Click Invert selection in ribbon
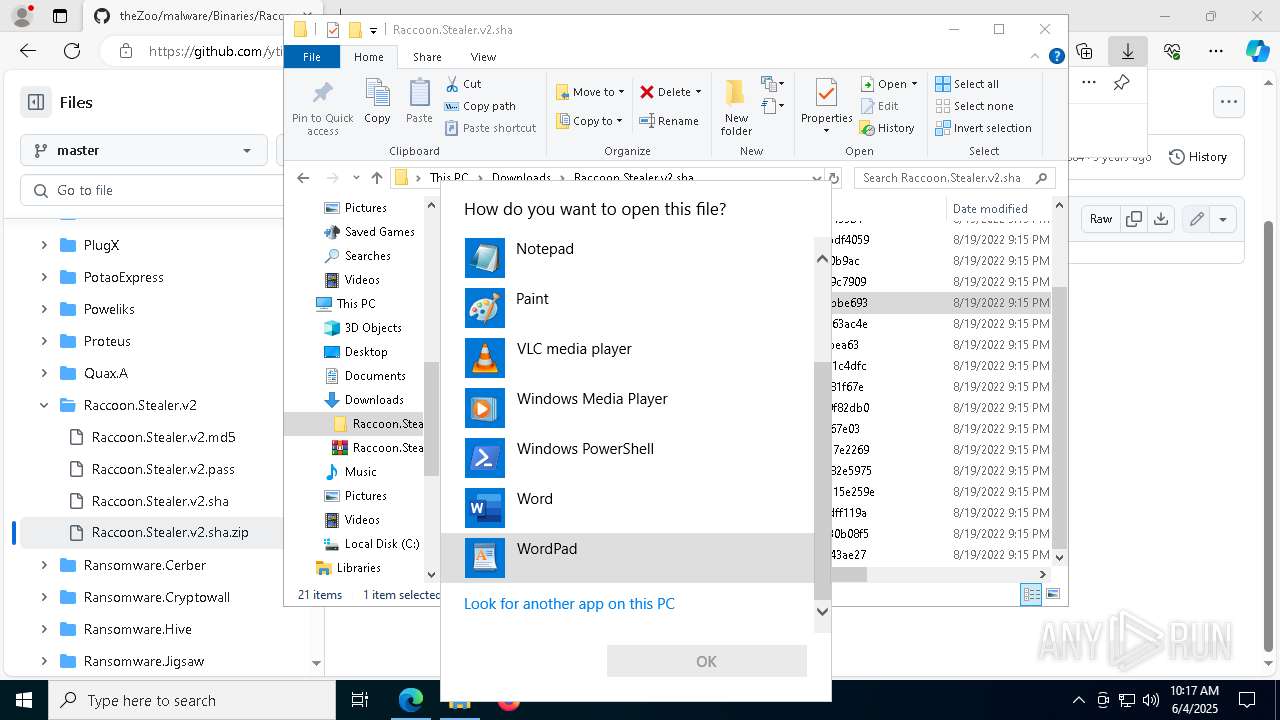This screenshot has width=1280, height=720. pyautogui.click(x=983, y=128)
